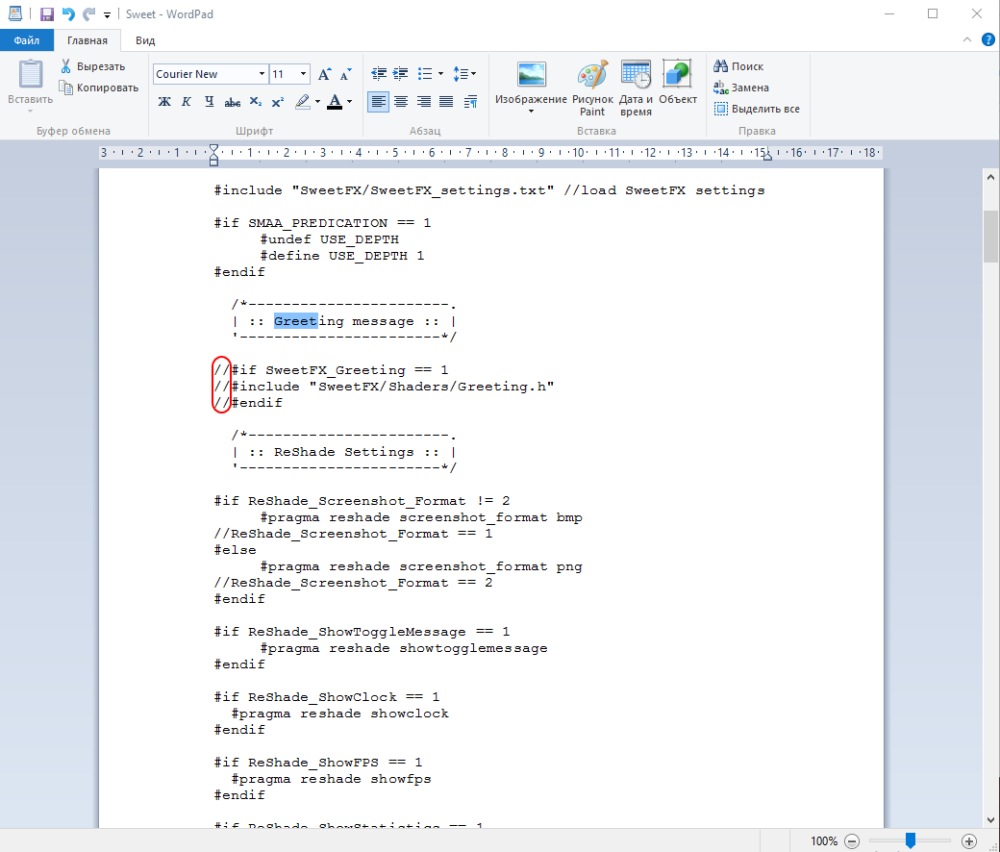Screen dimensions: 1000x852
Task: Click the vertical scrollbar thumb
Action: (x=990, y=237)
